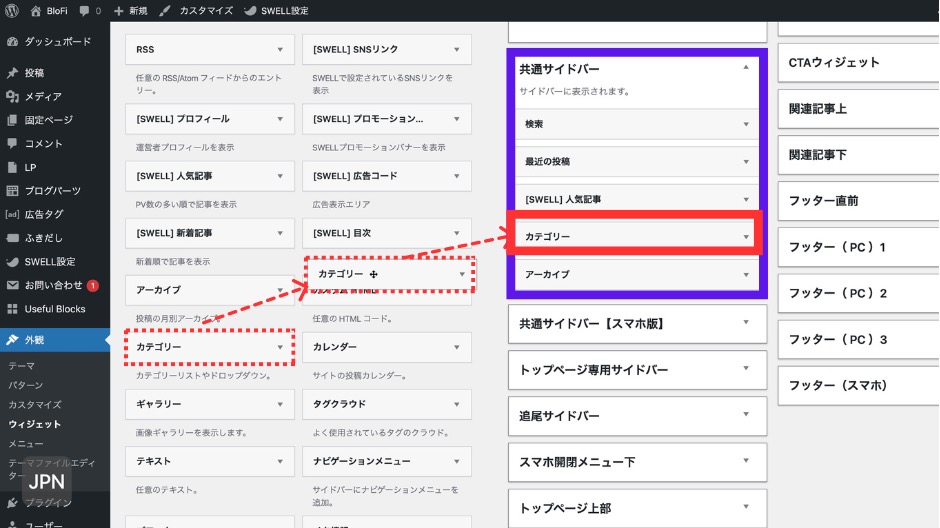
Task: Click the 広告タグ ad icon
Action: click(x=12, y=214)
